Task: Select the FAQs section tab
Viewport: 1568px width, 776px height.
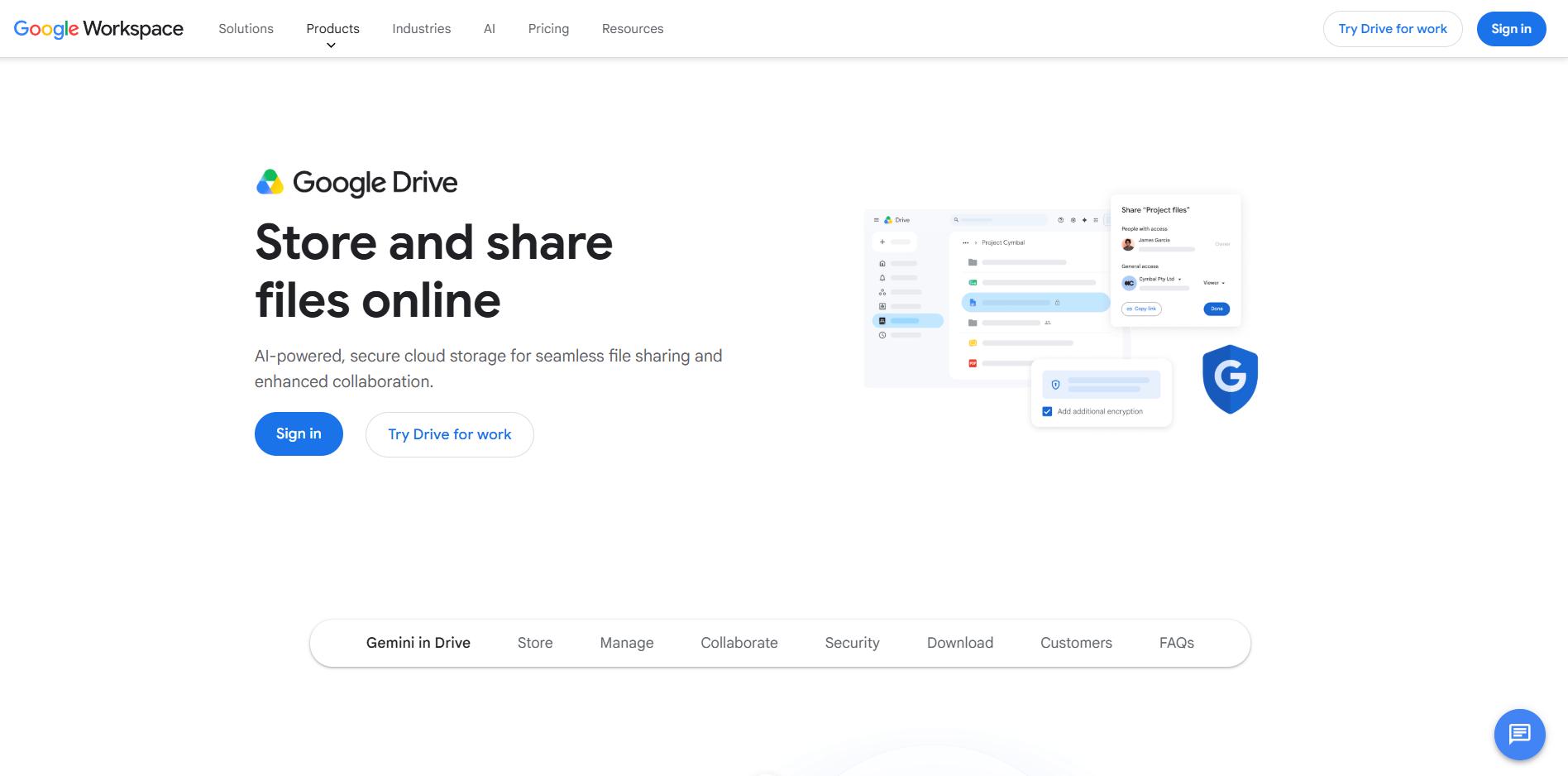Action: [x=1176, y=643]
